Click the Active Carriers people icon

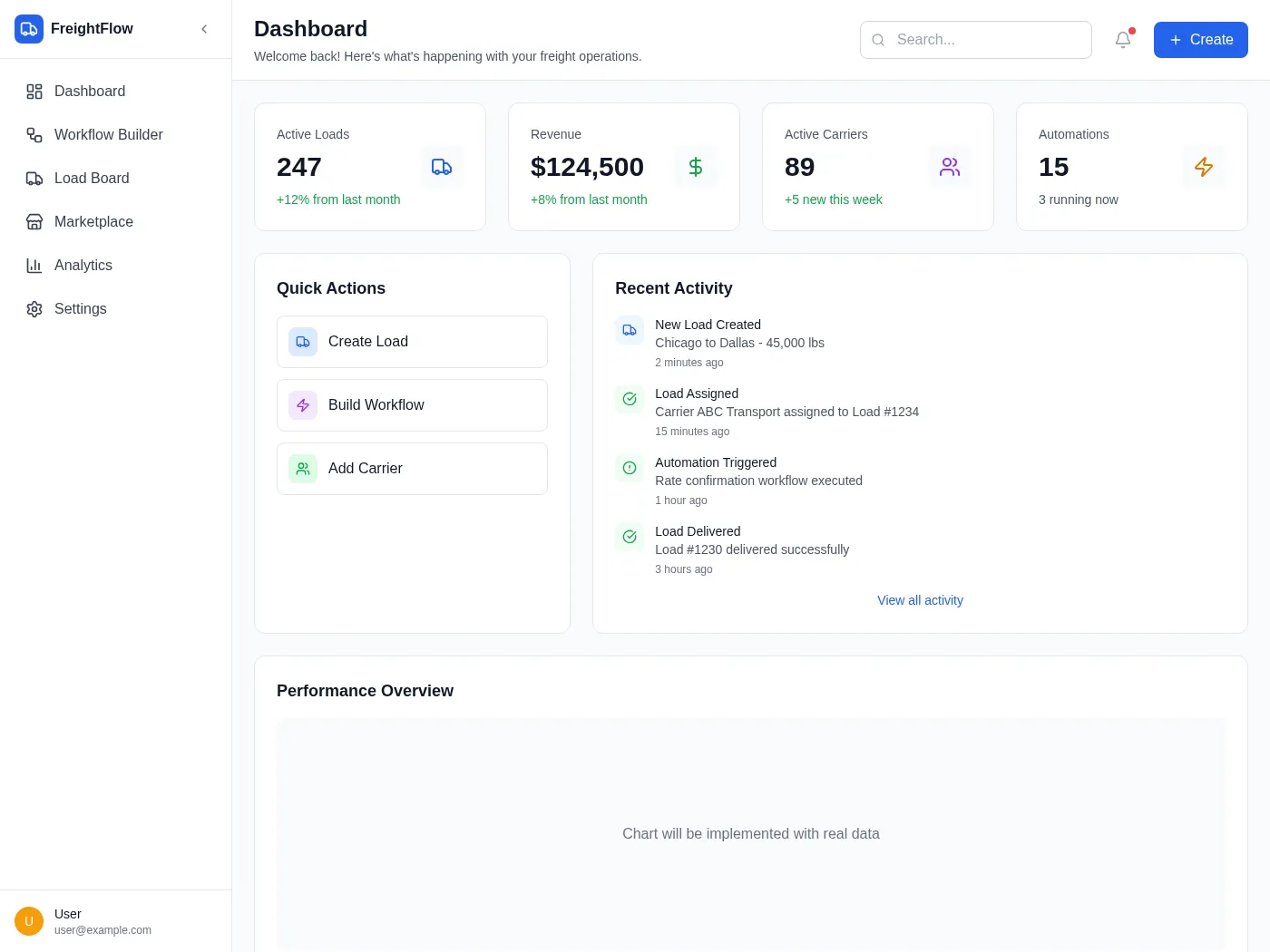(x=950, y=167)
